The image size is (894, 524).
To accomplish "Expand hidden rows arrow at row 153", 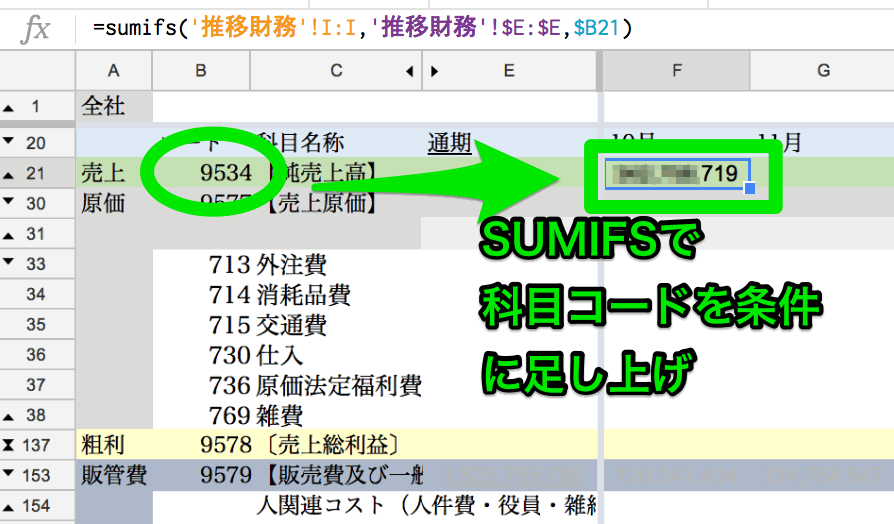I will [9, 473].
